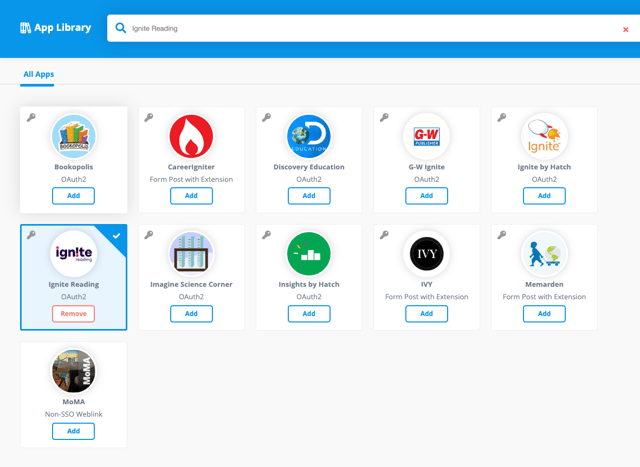Image resolution: width=640 pixels, height=467 pixels.
Task: Click the App Library title text
Action: point(62,28)
